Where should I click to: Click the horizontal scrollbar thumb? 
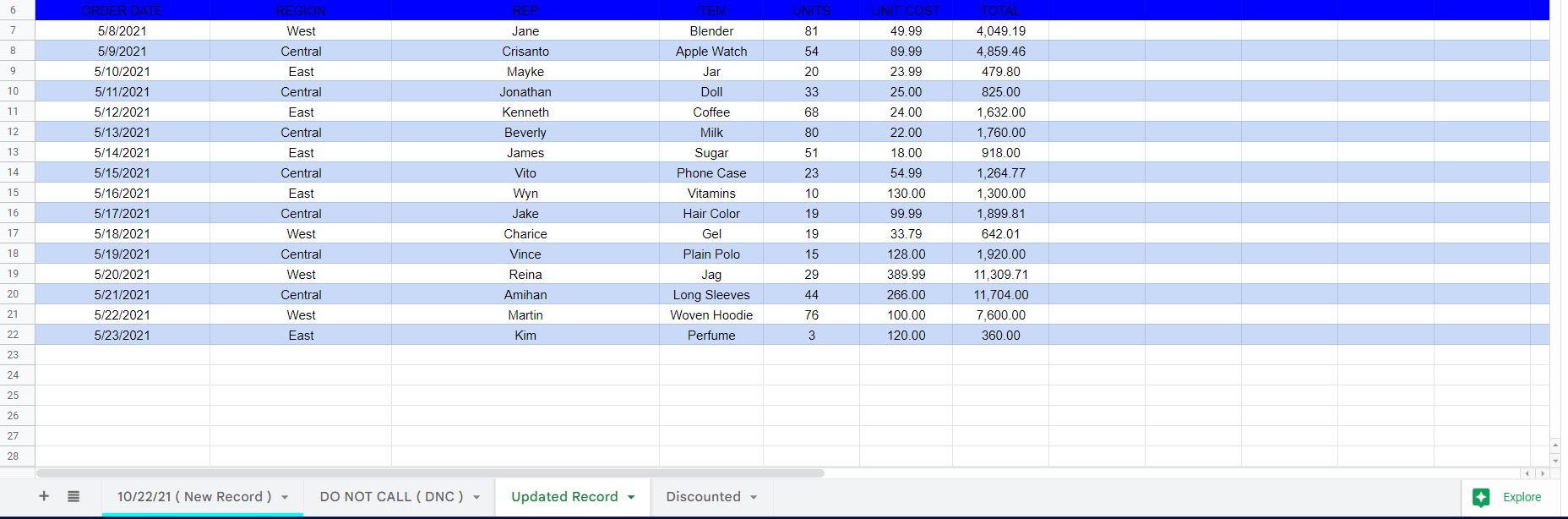(430, 473)
